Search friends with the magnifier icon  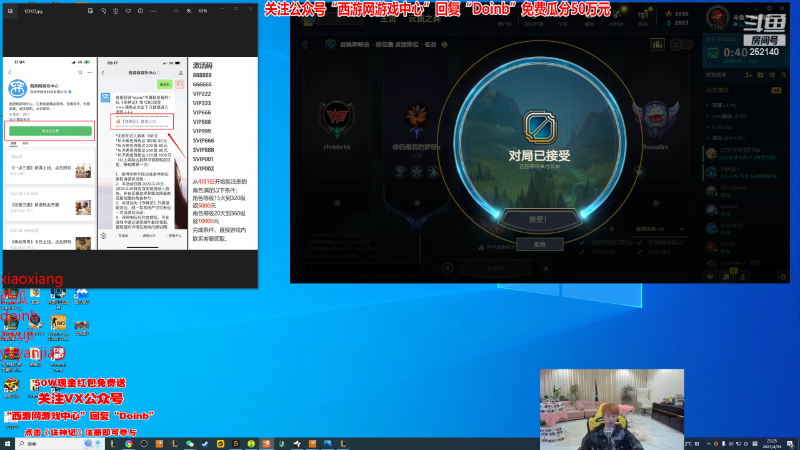click(784, 75)
